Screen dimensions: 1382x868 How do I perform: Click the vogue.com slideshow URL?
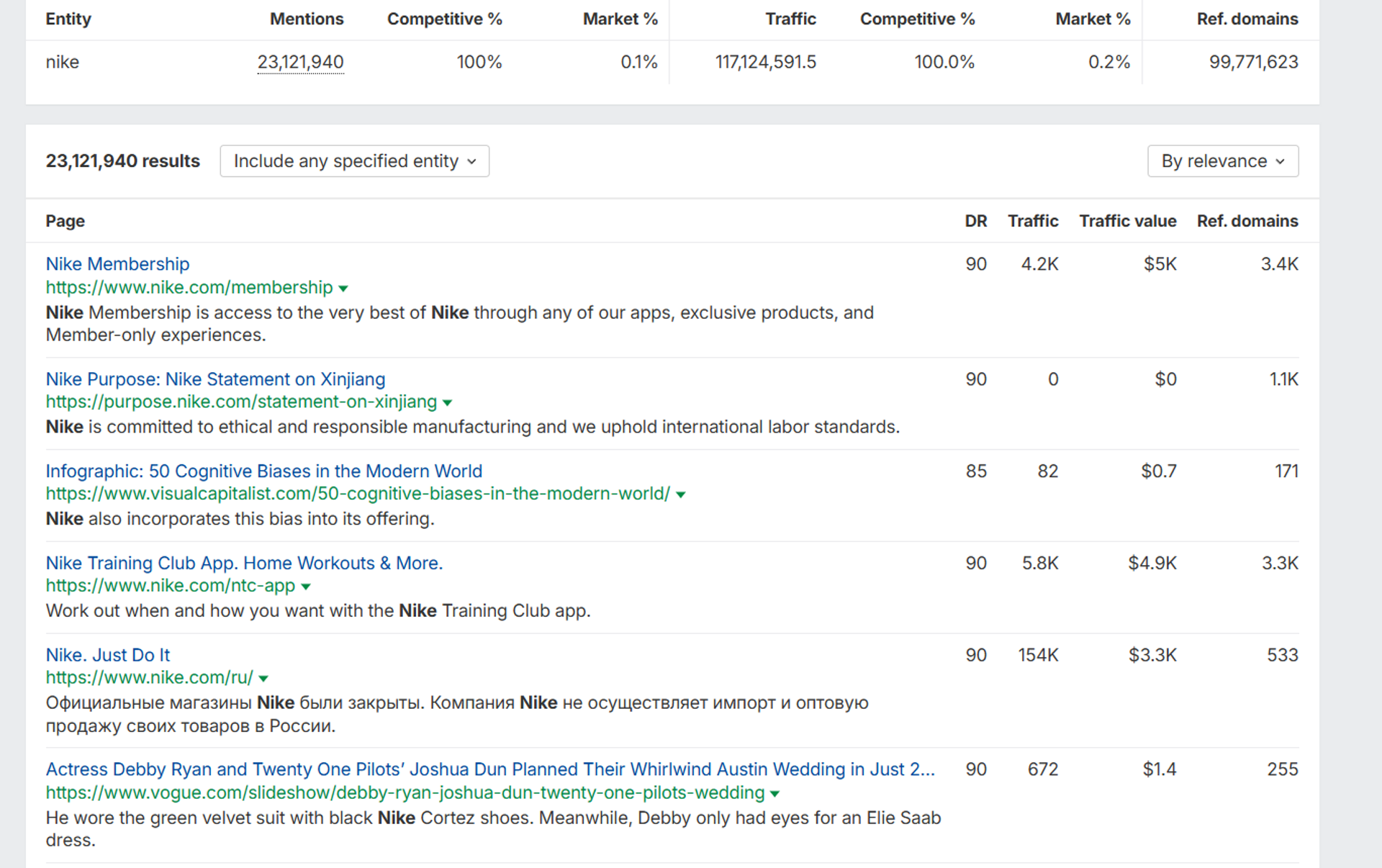click(405, 792)
